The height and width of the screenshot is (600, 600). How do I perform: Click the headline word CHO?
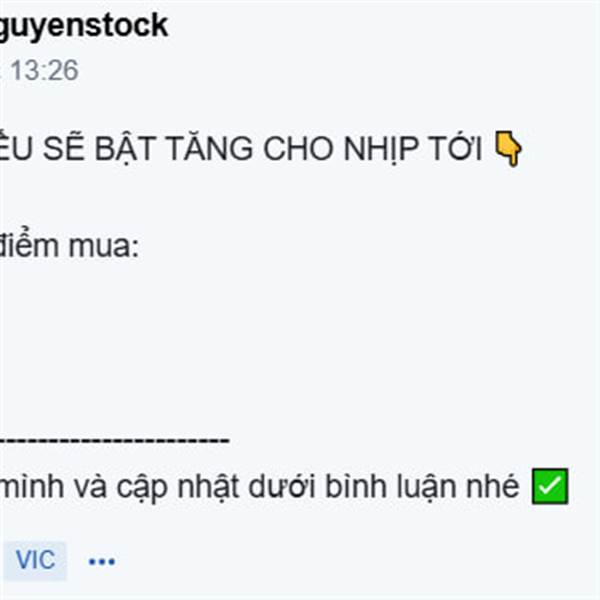[298, 149]
